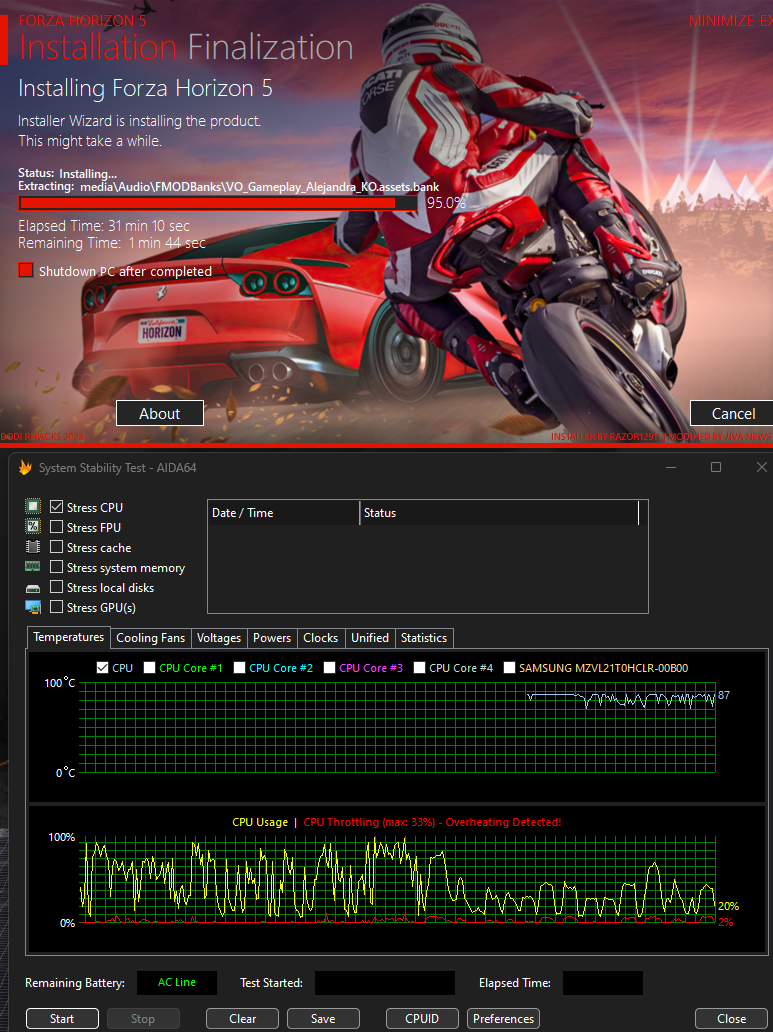The width and height of the screenshot is (773, 1032).
Task: Click the 95.0% progress text
Action: pos(446,203)
